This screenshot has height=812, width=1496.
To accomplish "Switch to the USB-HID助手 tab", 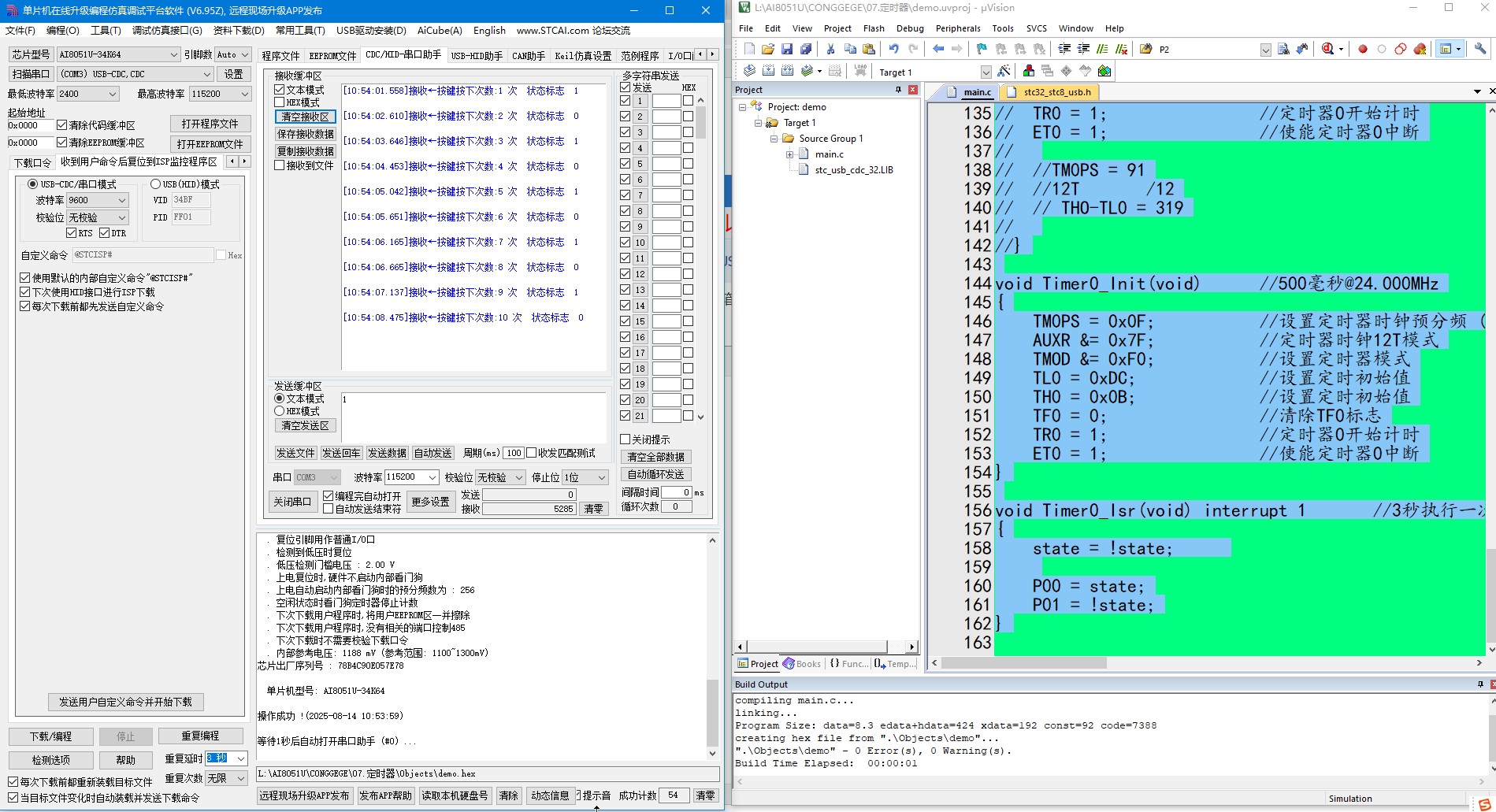I will pyautogui.click(x=477, y=56).
